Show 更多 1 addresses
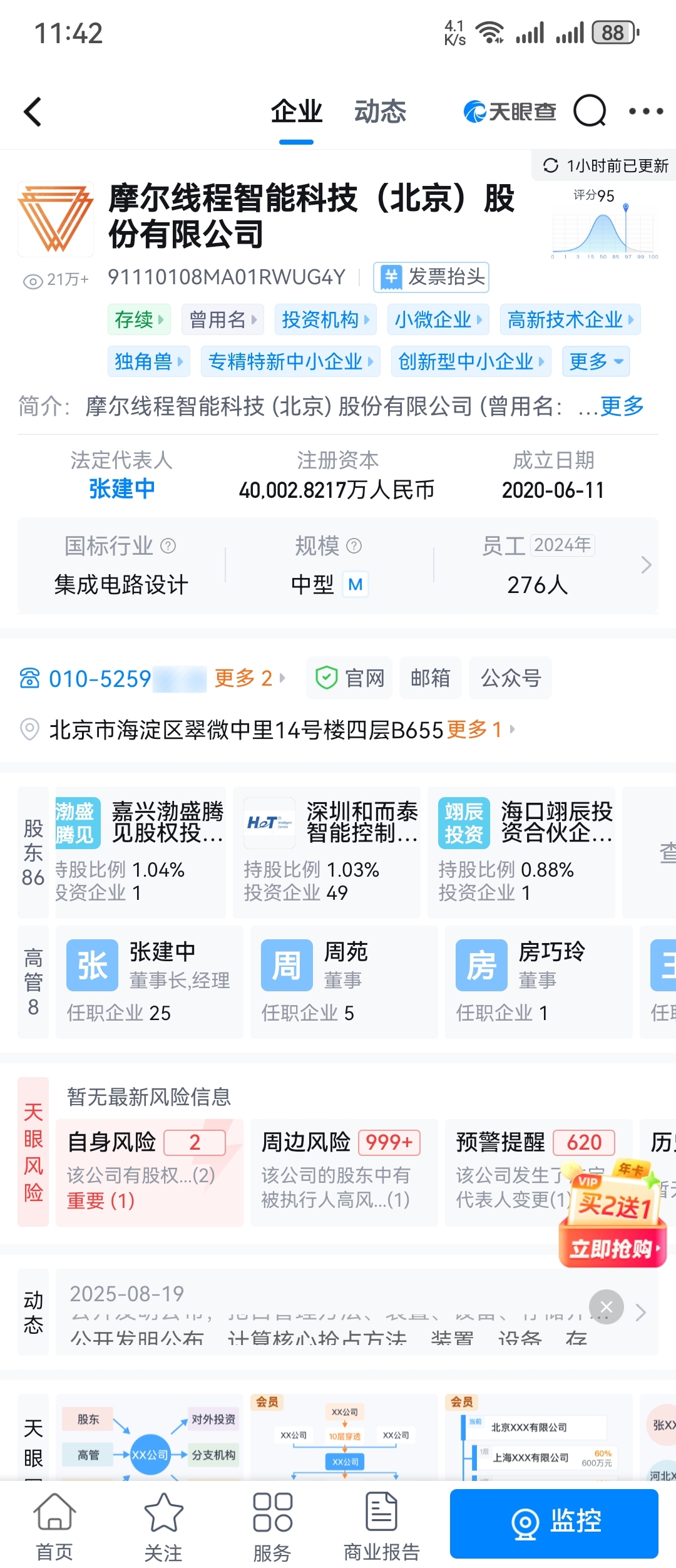The image size is (676, 1568). (481, 730)
